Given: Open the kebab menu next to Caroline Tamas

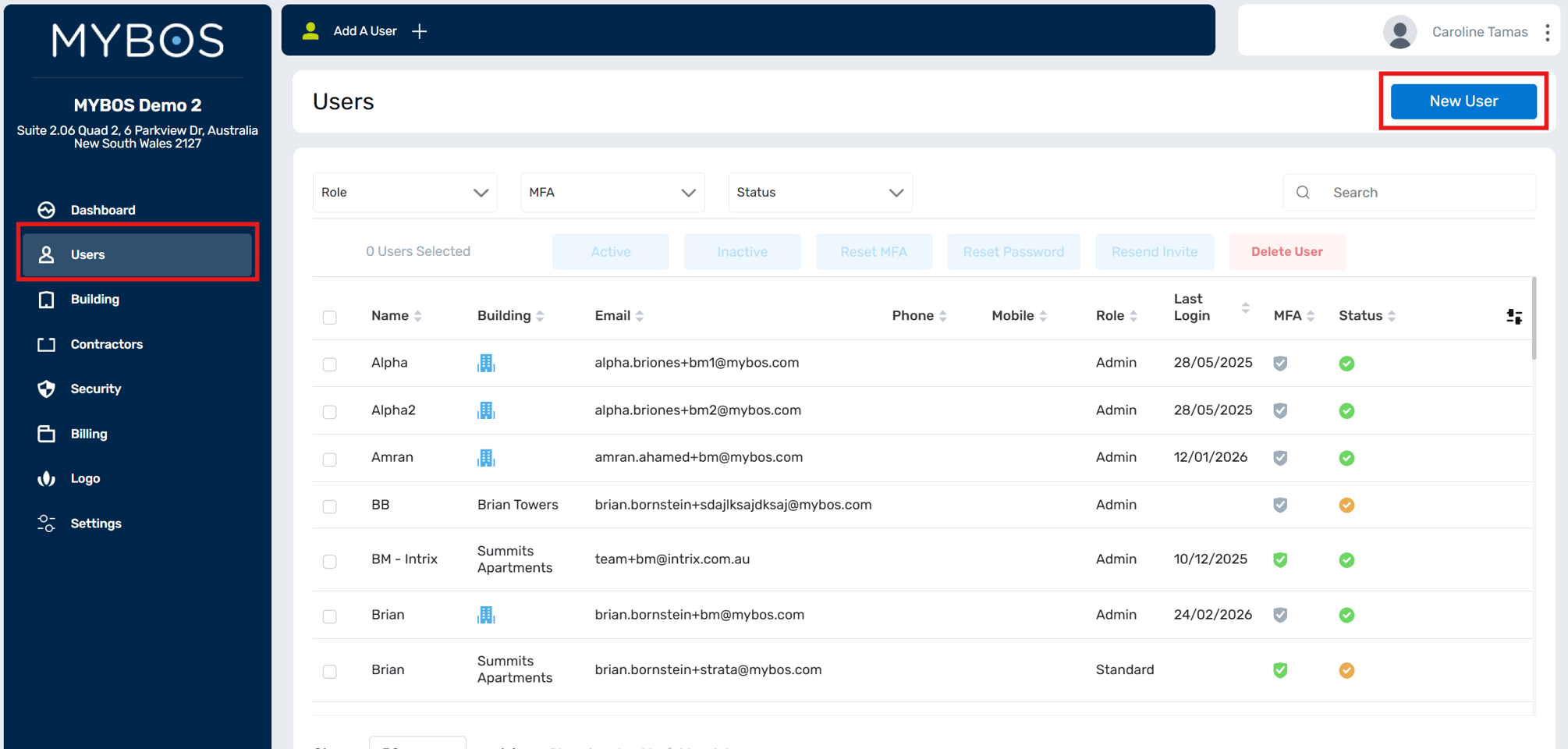Looking at the screenshot, I should coord(1547,32).
